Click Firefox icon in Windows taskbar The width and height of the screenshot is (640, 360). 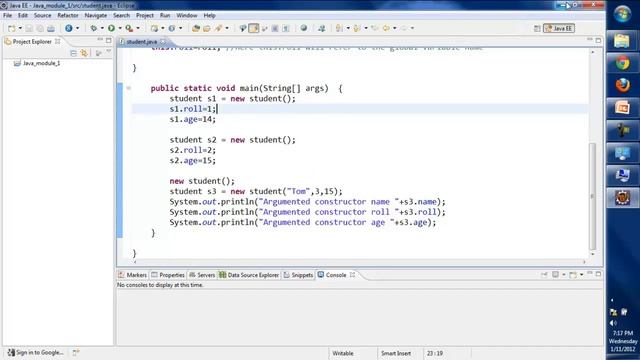(622, 85)
